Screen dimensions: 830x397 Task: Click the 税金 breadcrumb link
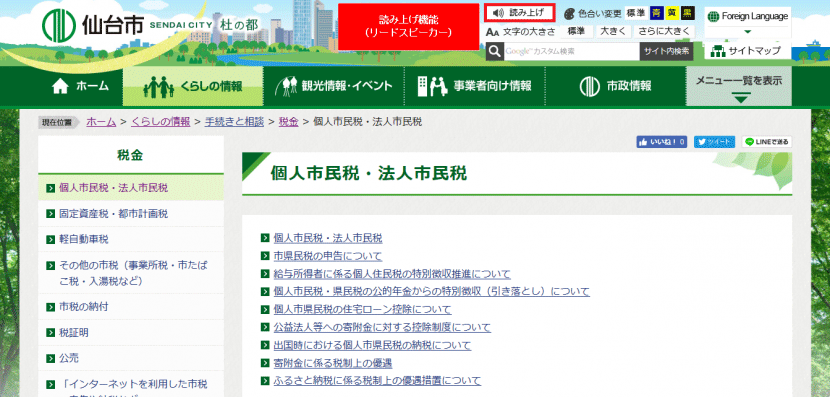(289, 122)
